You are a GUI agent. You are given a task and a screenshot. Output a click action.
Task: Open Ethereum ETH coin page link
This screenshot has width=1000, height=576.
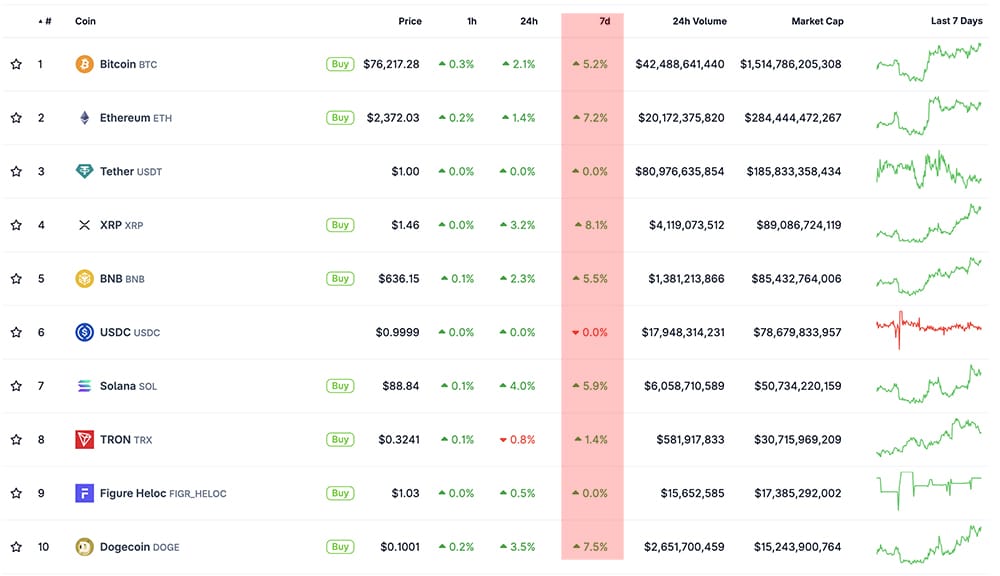[x=136, y=117]
